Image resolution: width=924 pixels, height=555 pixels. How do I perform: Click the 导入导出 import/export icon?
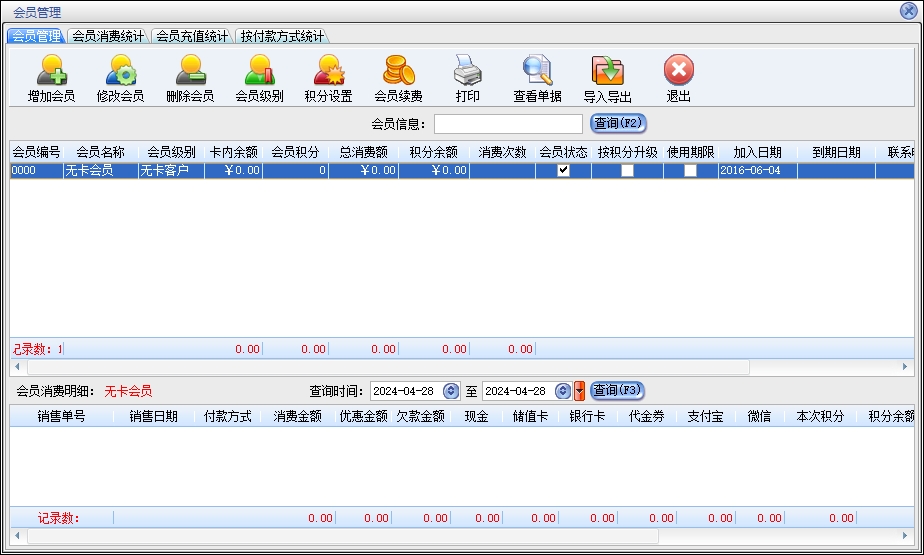[607, 72]
